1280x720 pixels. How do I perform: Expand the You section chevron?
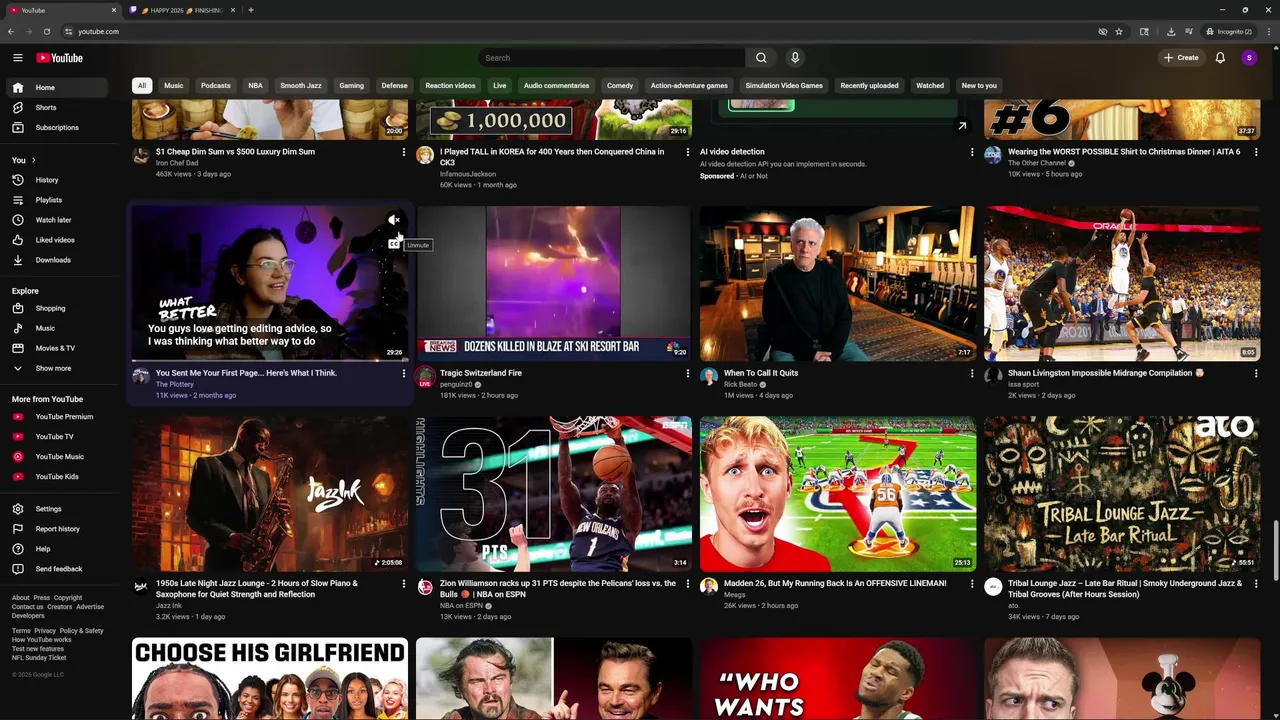[x=33, y=160]
